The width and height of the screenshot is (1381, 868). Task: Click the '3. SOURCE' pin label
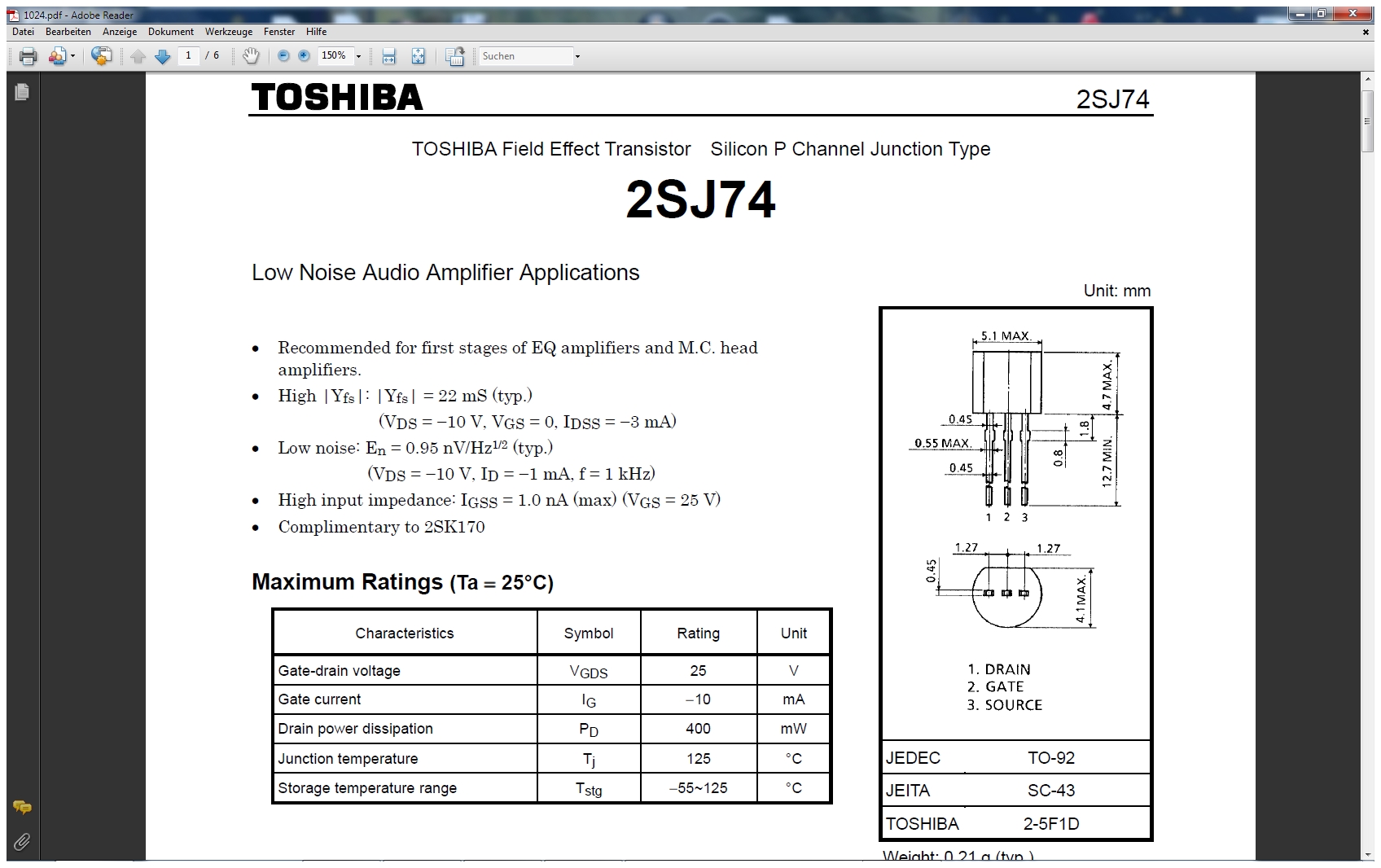(x=1005, y=704)
